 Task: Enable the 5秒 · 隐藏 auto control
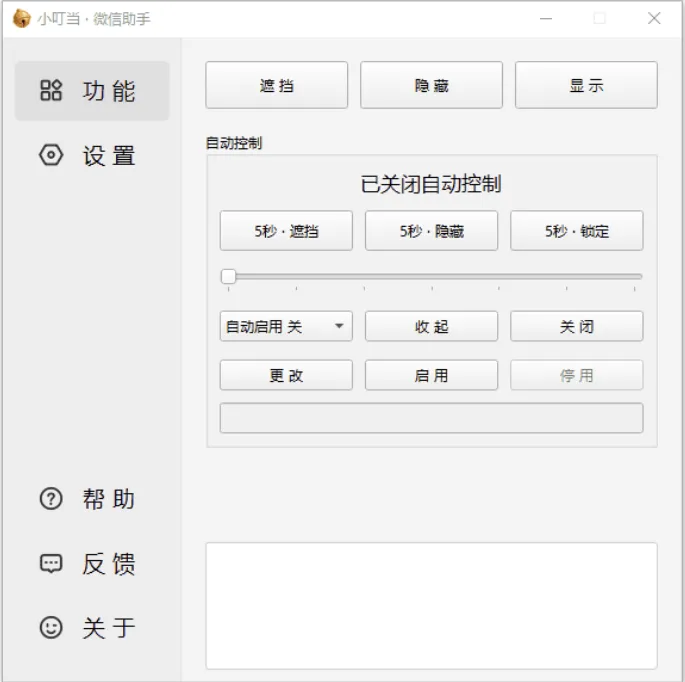[431, 231]
